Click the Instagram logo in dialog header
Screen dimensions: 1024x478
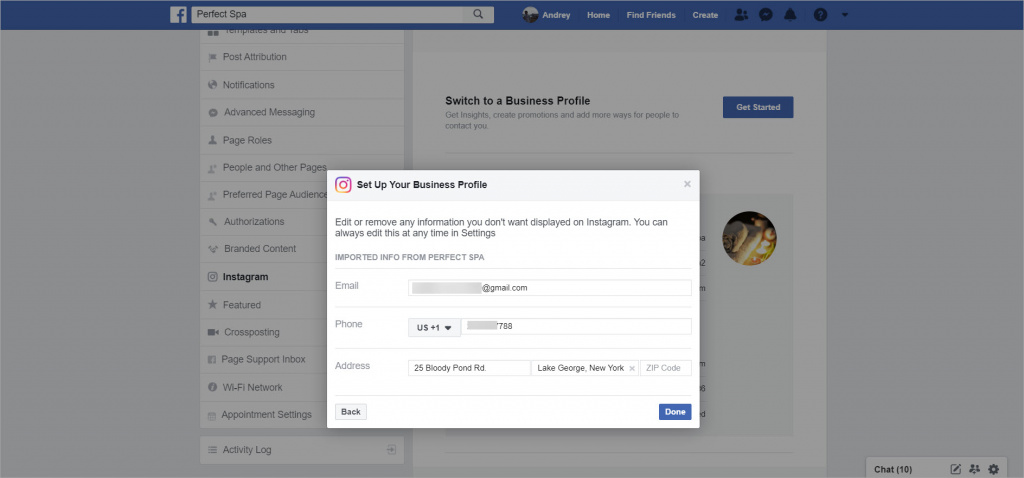coord(344,185)
